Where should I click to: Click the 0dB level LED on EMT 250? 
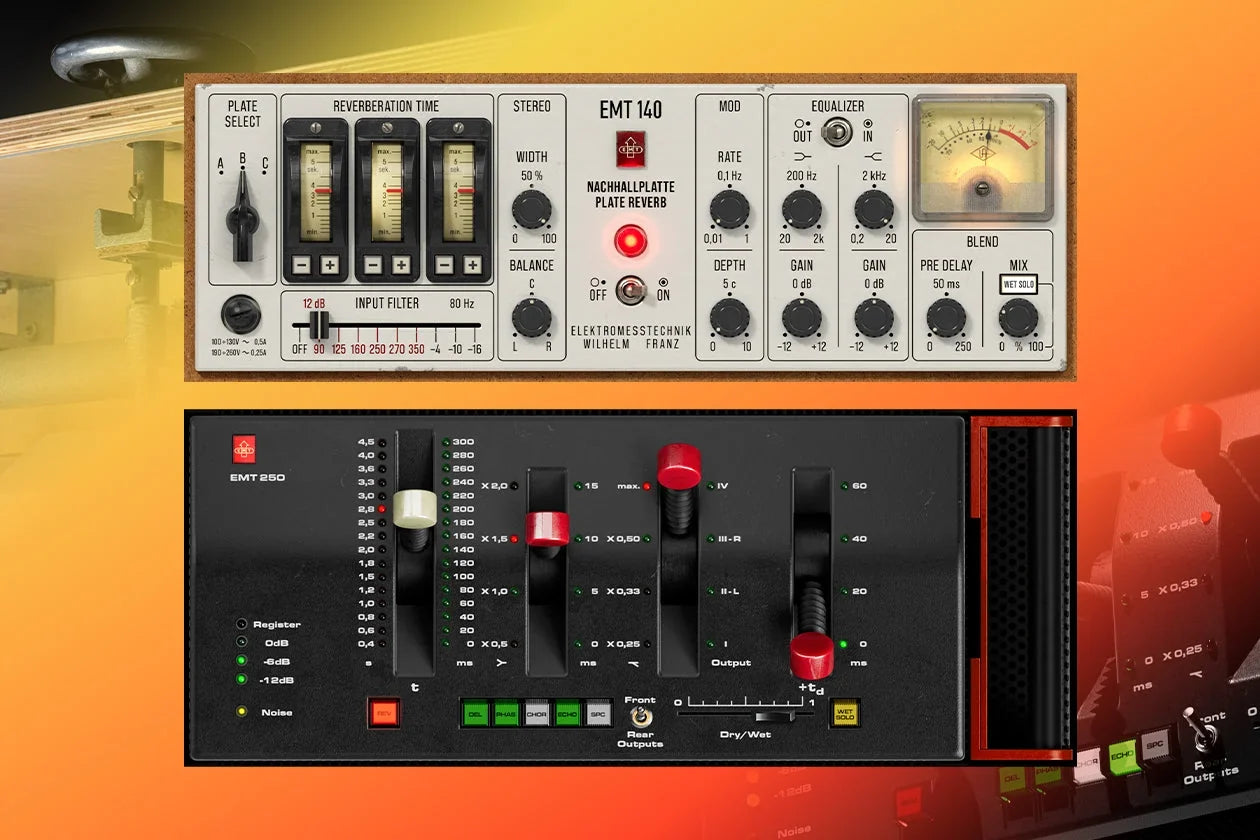(x=240, y=643)
